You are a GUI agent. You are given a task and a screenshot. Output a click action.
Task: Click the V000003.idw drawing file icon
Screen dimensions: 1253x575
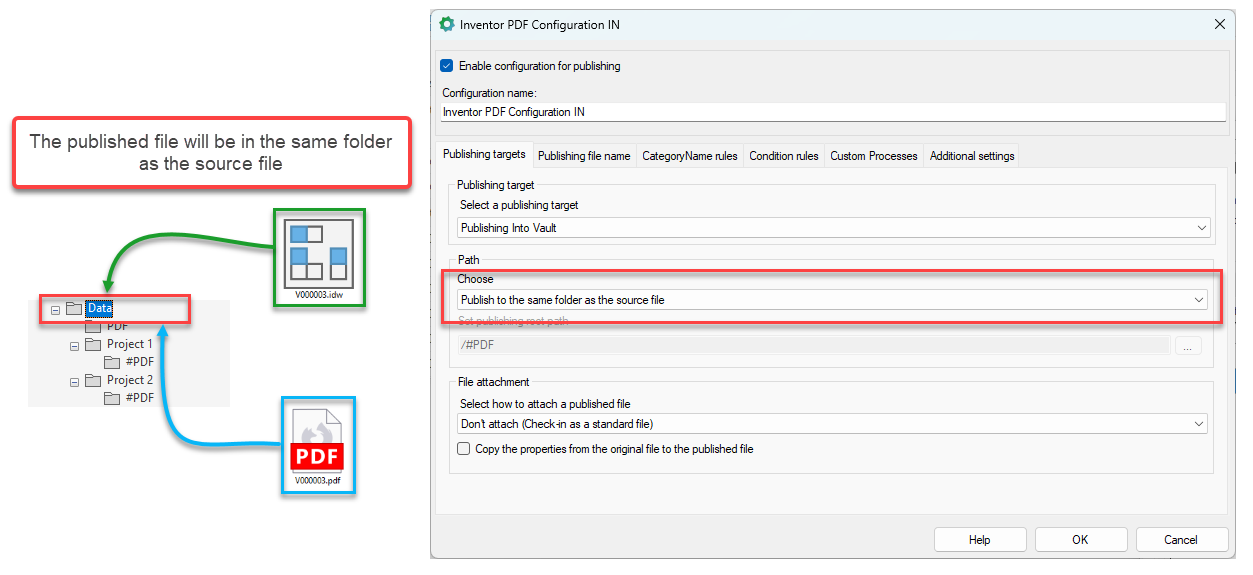pos(318,251)
